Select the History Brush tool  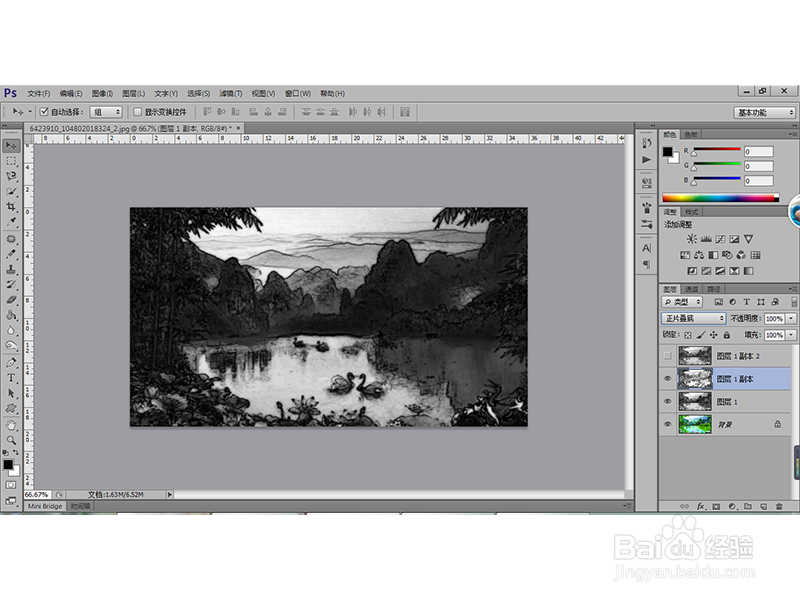11,285
